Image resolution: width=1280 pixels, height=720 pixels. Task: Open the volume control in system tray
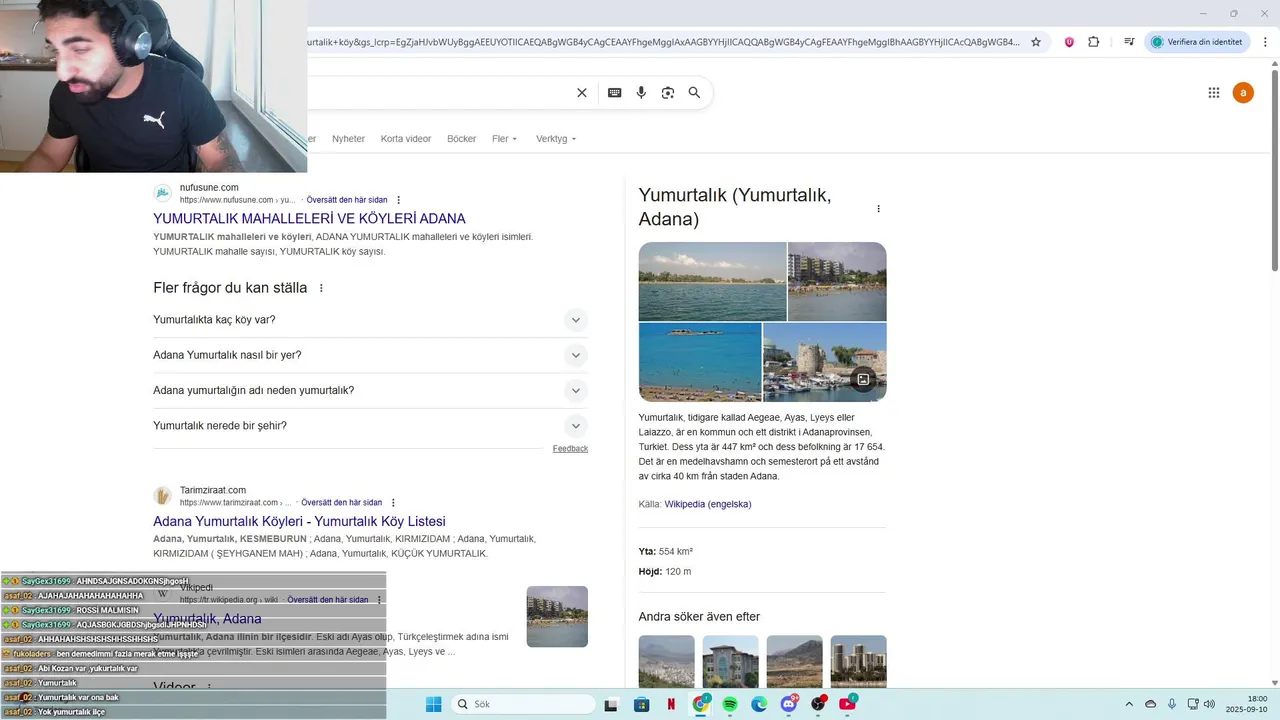pyautogui.click(x=1209, y=704)
